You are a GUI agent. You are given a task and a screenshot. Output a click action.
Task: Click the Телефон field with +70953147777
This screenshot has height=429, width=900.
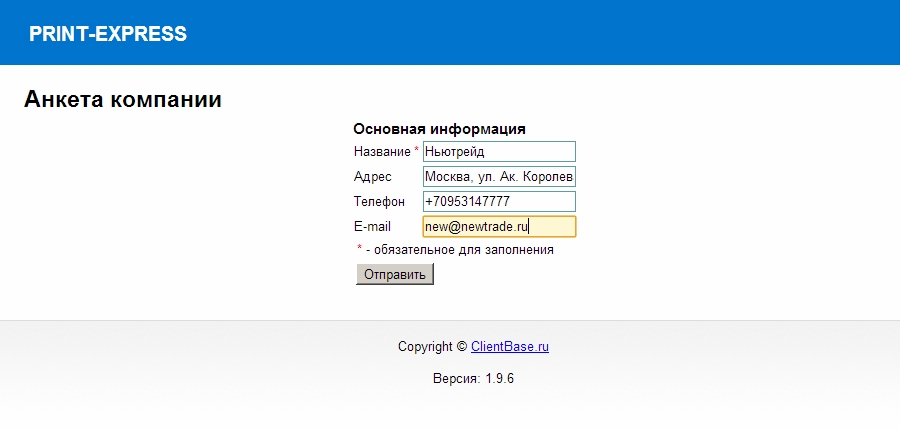point(499,202)
